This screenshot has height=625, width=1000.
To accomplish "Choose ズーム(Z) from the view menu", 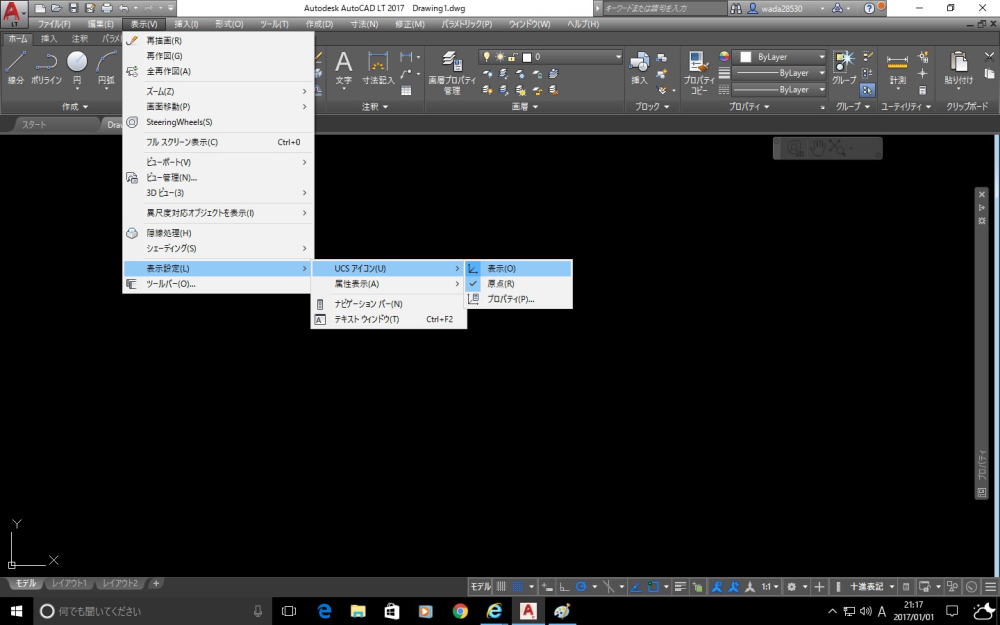I will tap(217, 91).
